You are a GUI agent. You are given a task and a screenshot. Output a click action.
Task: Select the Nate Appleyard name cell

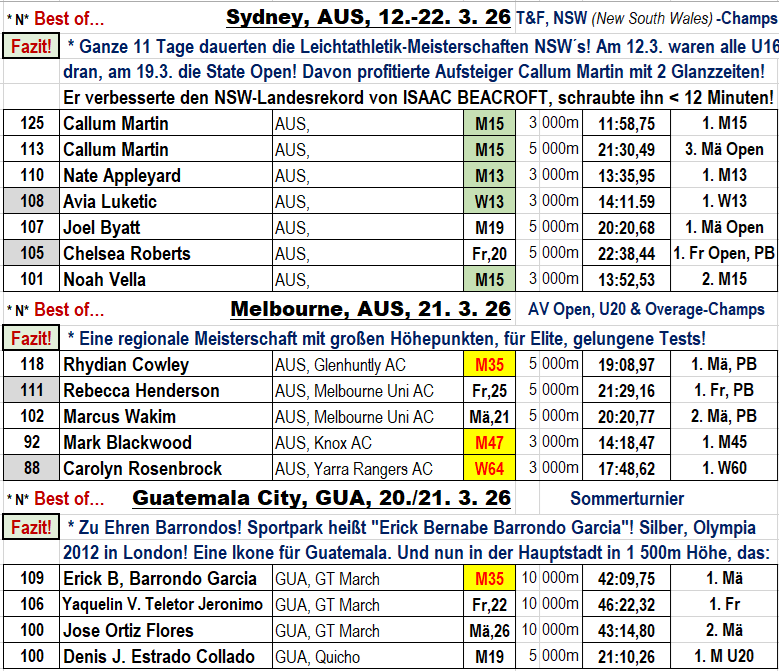click(x=165, y=176)
